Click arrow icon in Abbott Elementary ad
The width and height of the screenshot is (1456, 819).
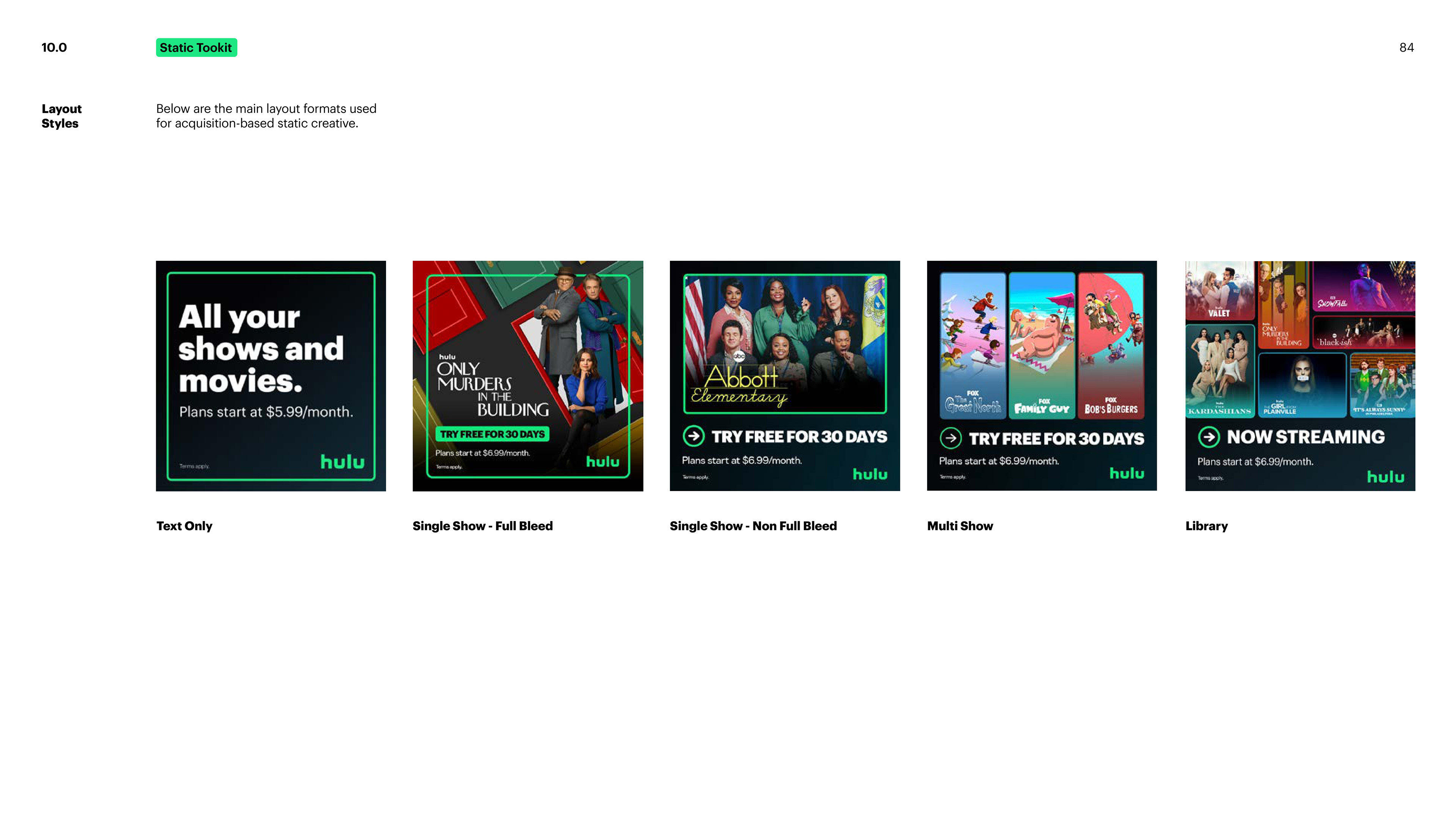point(693,436)
